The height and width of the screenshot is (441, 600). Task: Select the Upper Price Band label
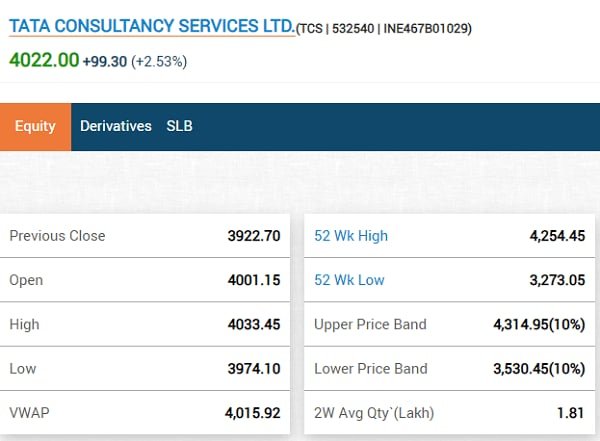[x=370, y=325]
